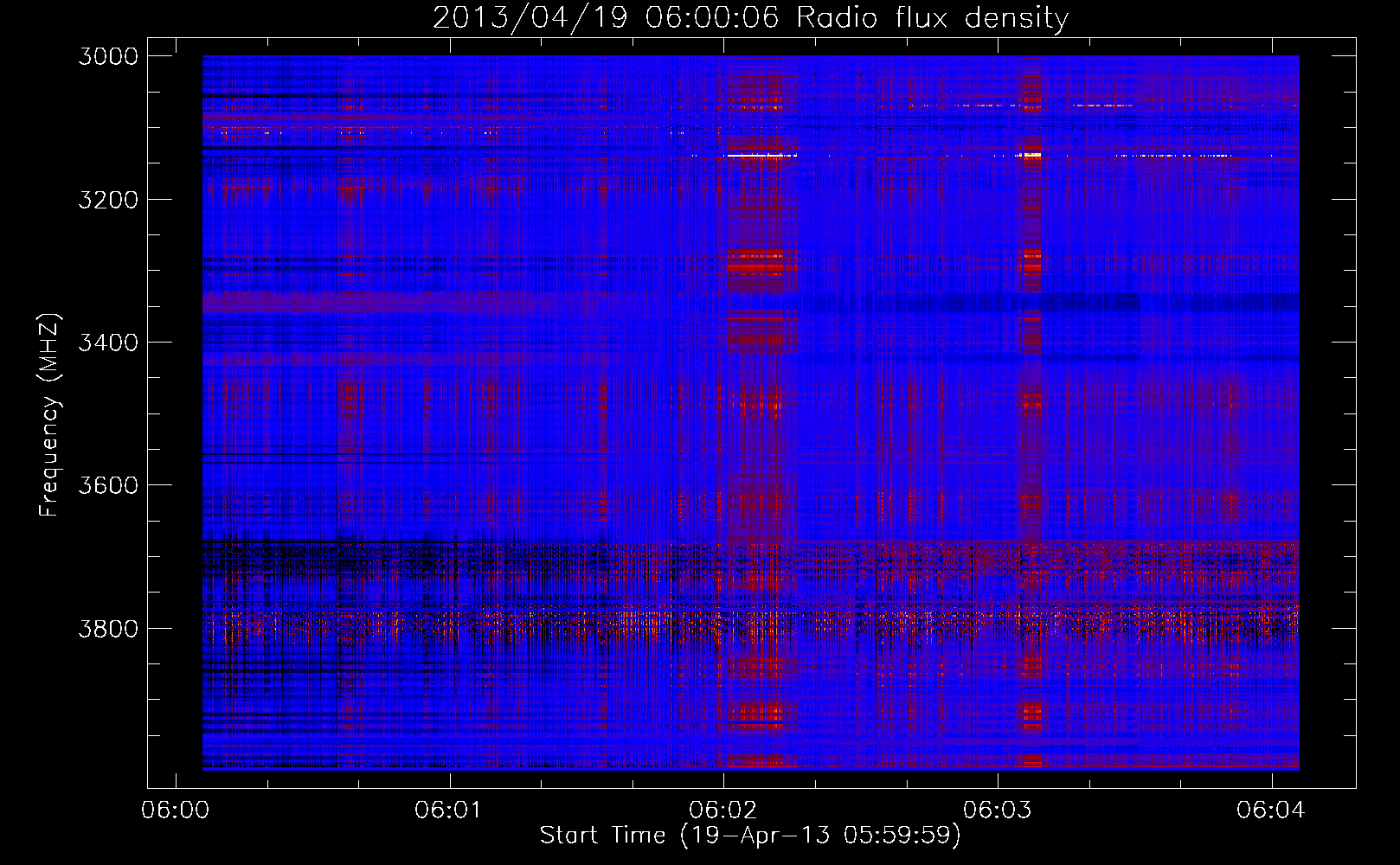Click the 06:02 time axis label

pos(722,811)
